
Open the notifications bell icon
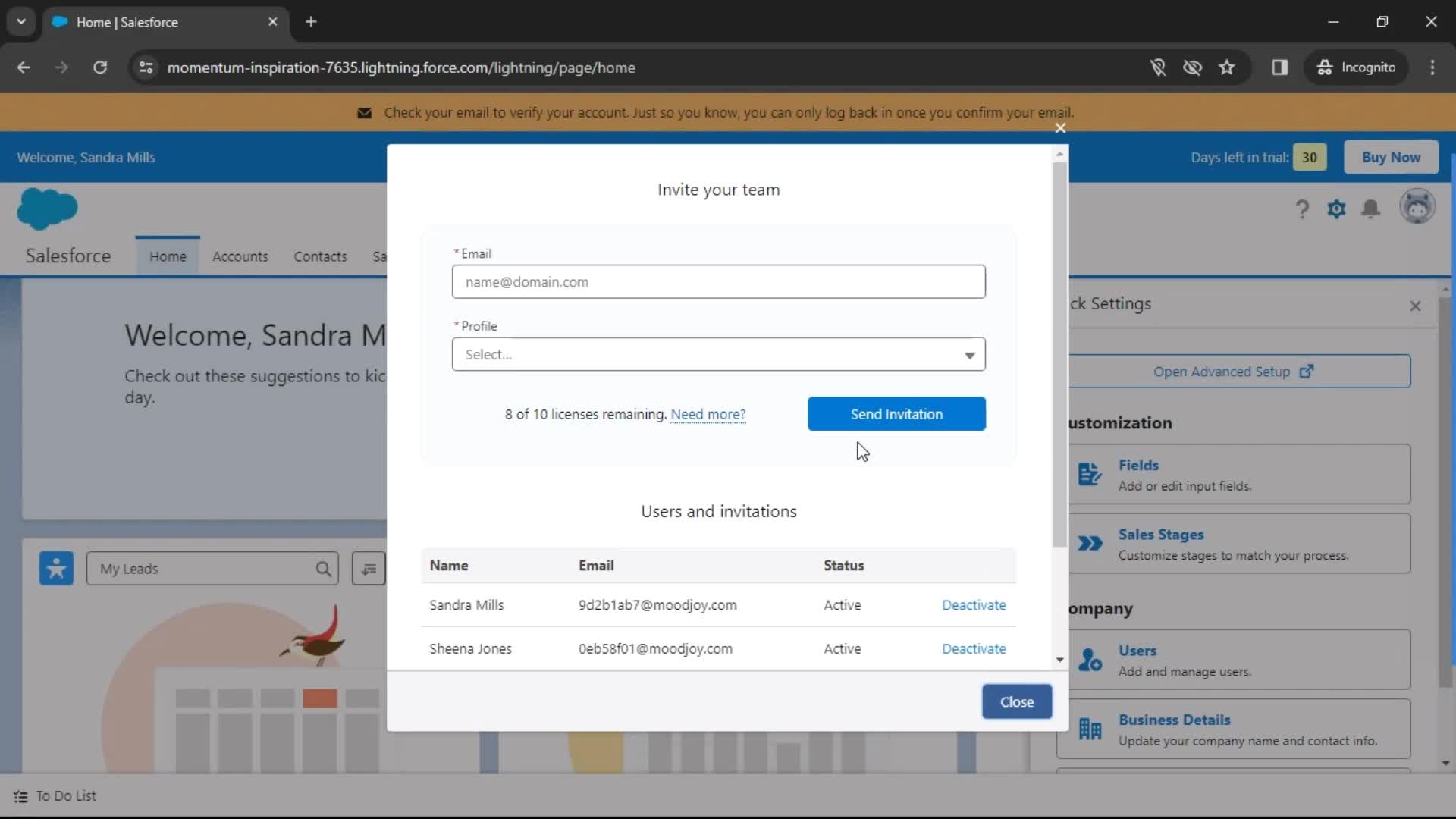[x=1370, y=209]
